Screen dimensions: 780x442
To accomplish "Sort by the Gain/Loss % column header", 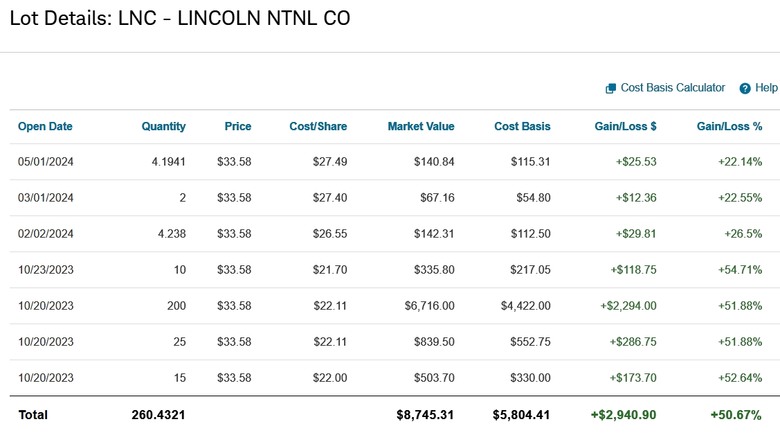I will (x=729, y=126).
